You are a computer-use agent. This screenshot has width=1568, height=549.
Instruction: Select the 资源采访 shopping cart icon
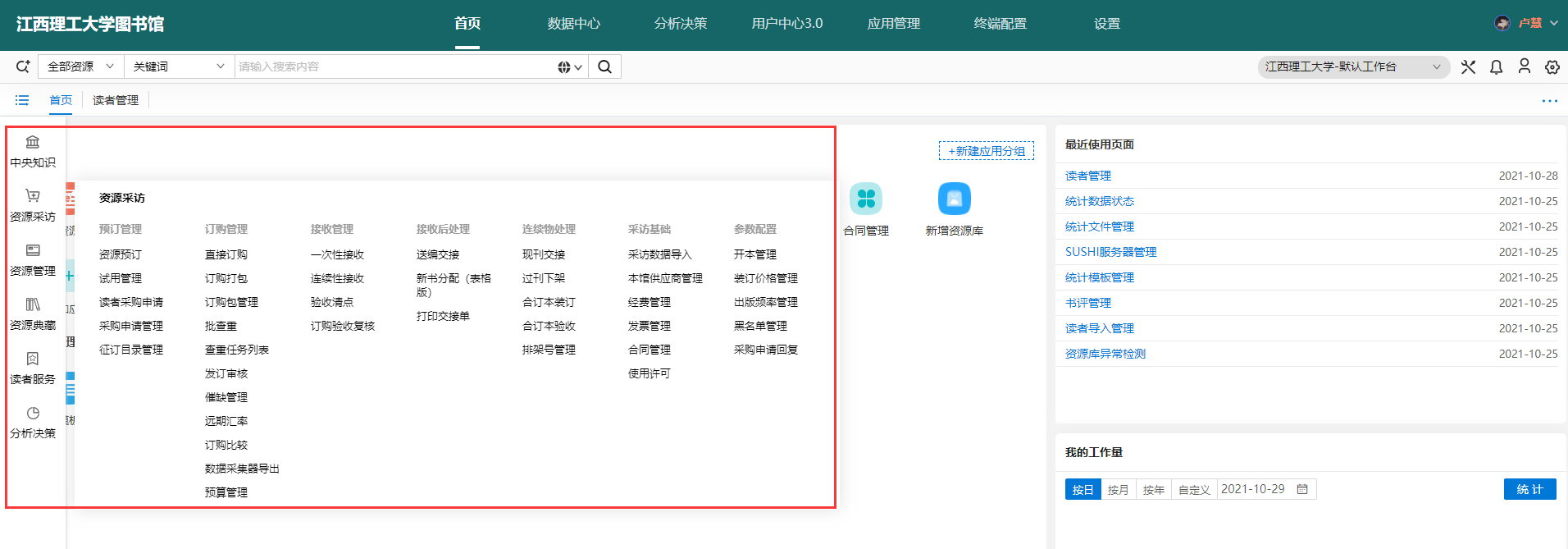33,197
